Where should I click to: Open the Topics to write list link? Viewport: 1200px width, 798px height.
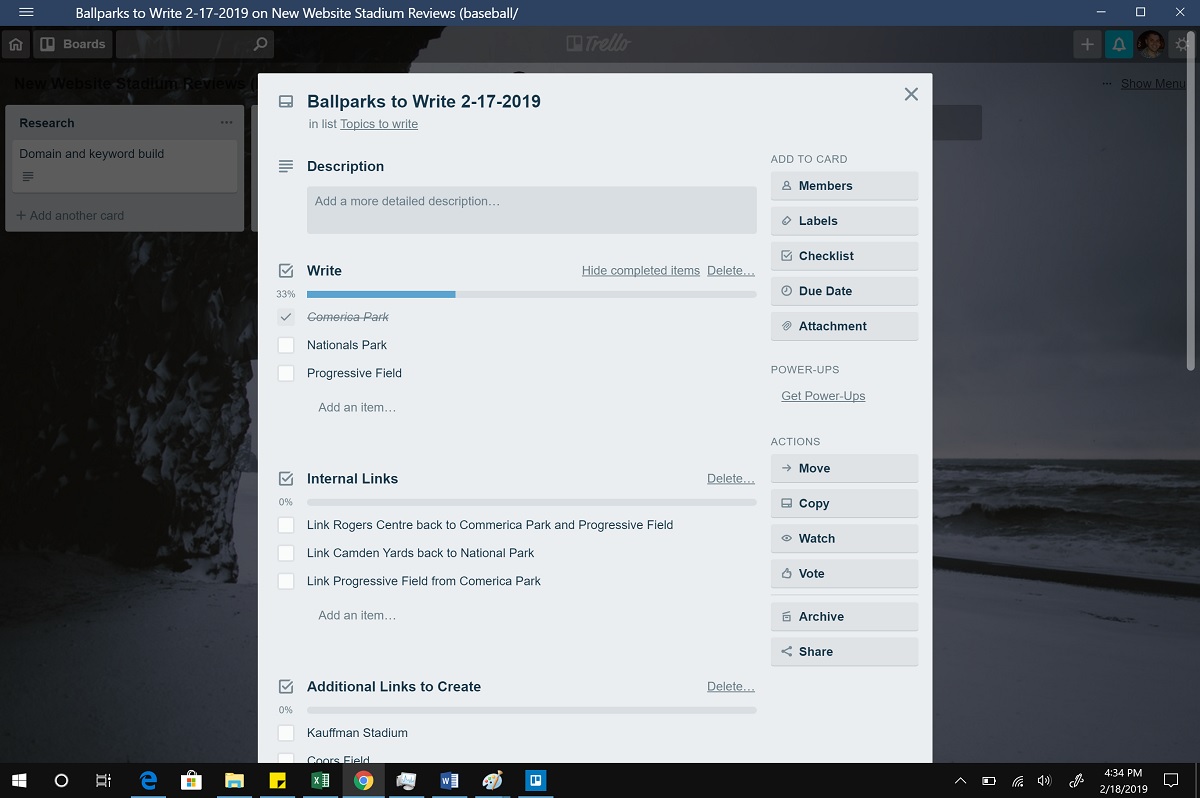pos(379,124)
